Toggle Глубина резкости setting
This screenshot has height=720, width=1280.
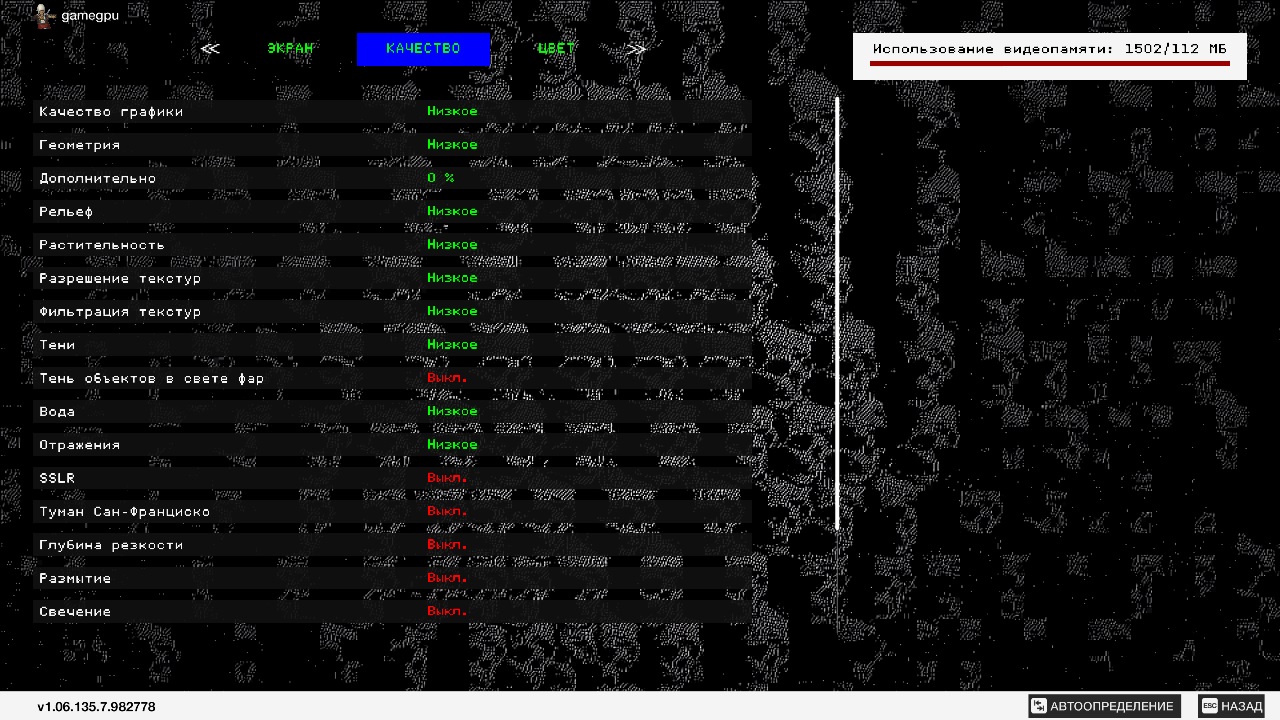[392, 545]
